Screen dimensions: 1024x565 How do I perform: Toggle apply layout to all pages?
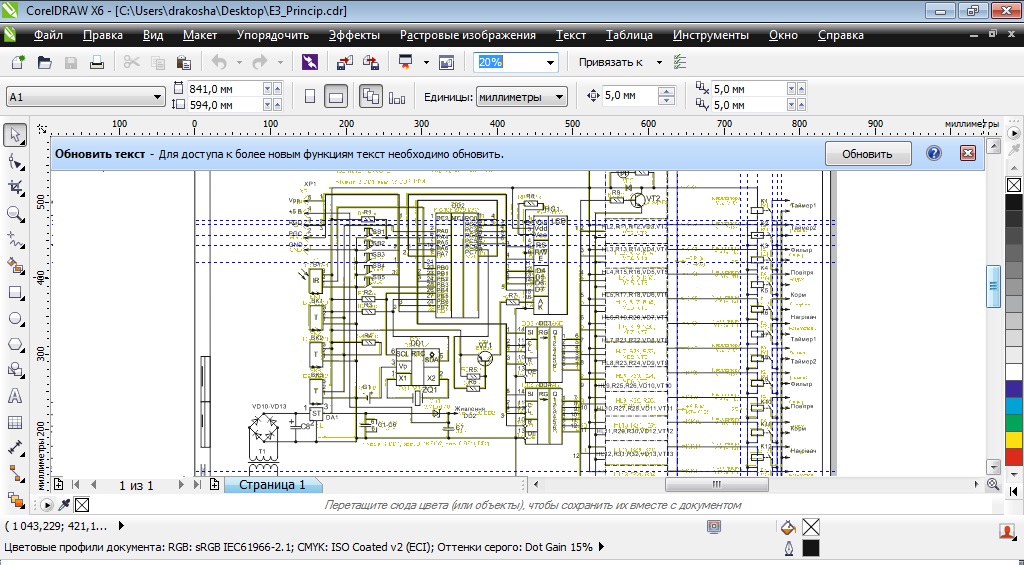[371, 97]
